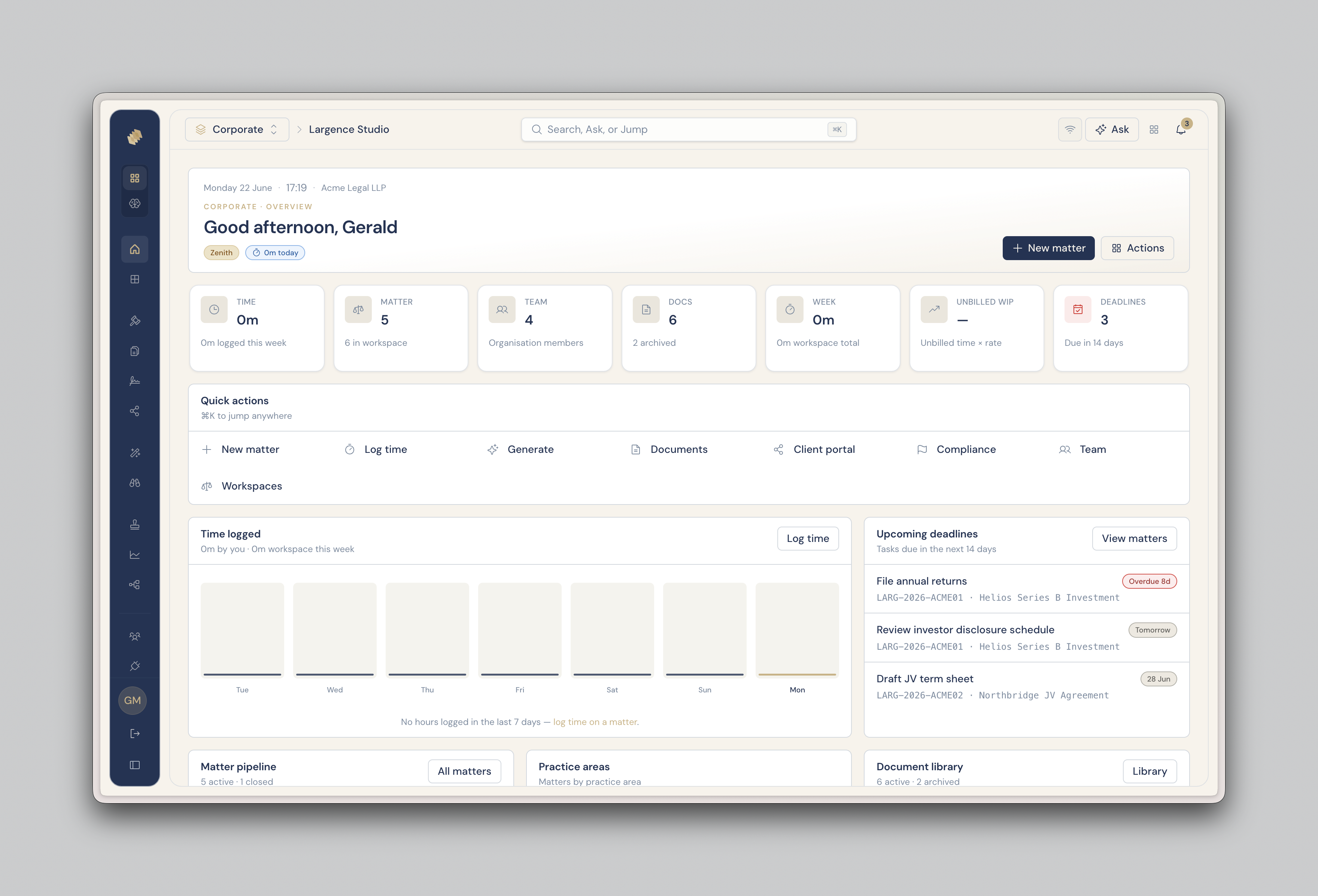Click the View matters button
The image size is (1318, 896).
pyautogui.click(x=1134, y=539)
